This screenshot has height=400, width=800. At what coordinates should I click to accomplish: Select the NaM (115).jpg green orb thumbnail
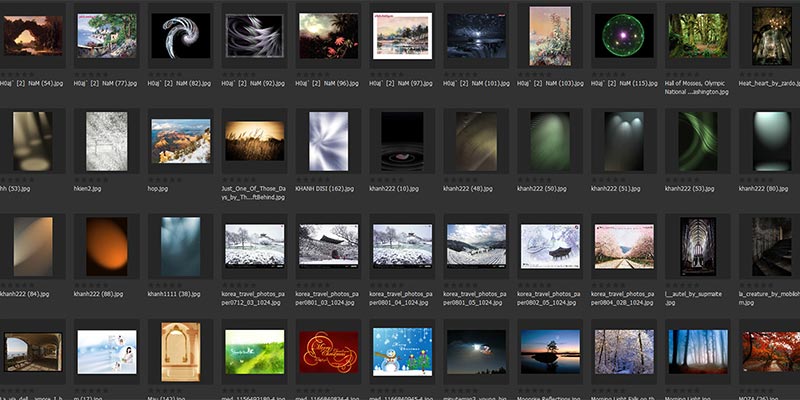(624, 36)
